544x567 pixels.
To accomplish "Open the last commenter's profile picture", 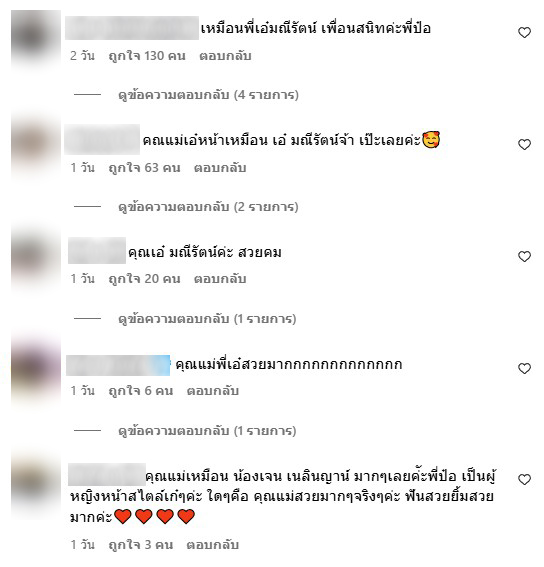I will (x=36, y=485).
